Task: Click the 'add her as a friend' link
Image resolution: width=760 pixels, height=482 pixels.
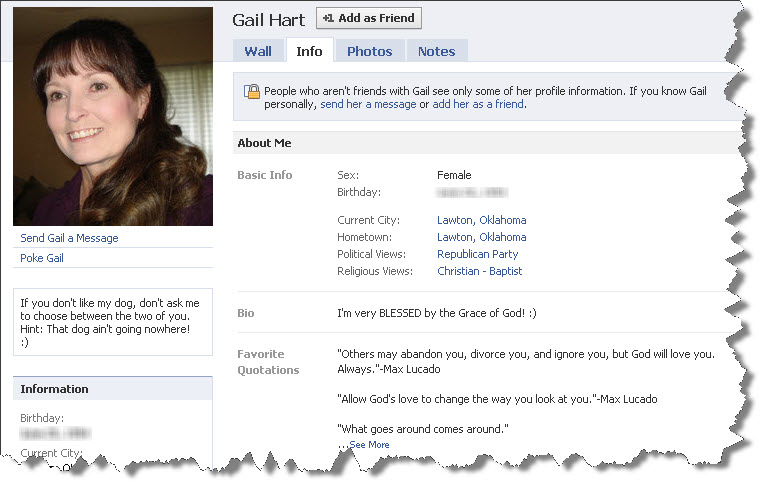Action: pyautogui.click(x=477, y=104)
